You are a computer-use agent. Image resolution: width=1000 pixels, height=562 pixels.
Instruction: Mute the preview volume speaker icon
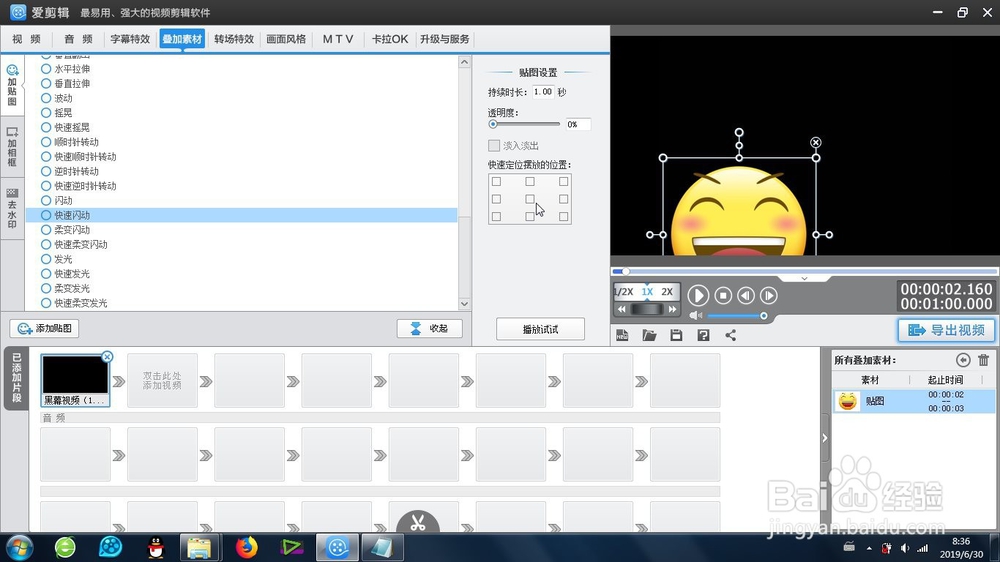point(695,316)
